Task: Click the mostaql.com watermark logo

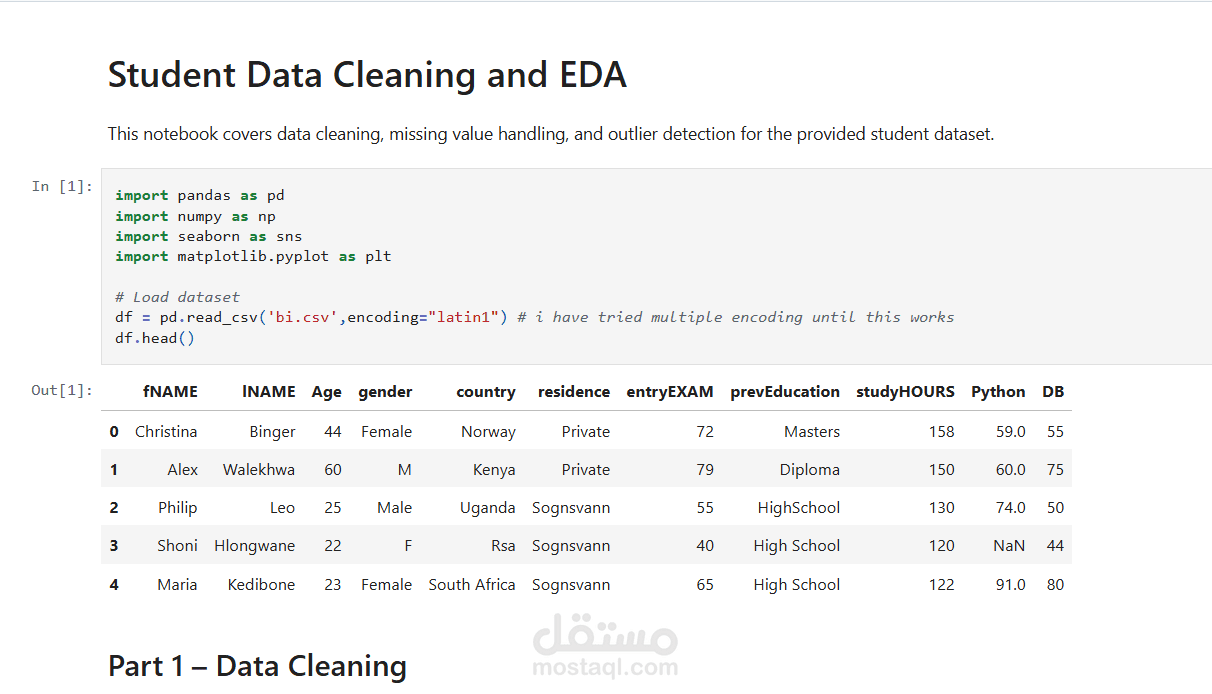Action: 605,648
